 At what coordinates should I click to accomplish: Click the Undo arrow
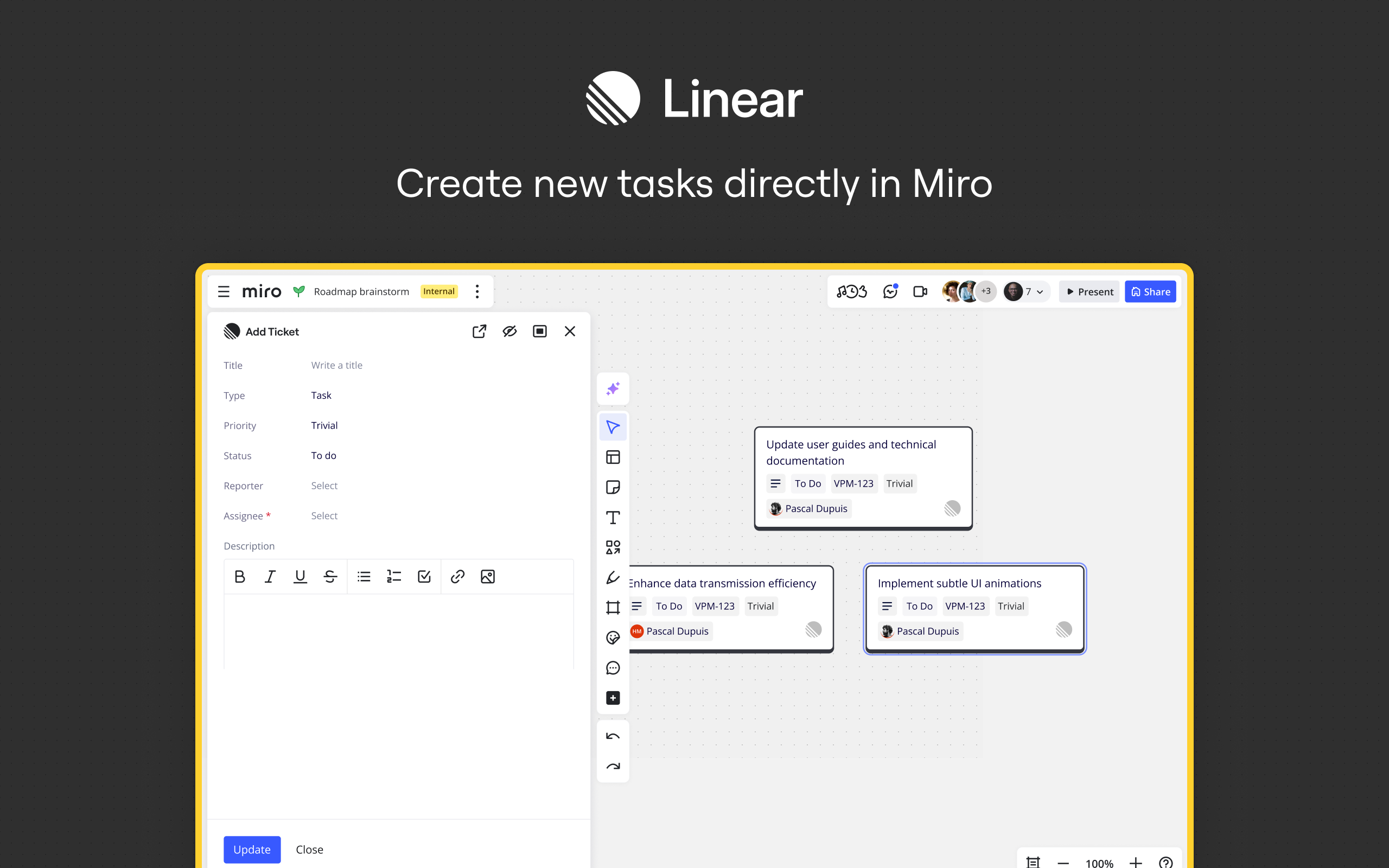click(613, 736)
